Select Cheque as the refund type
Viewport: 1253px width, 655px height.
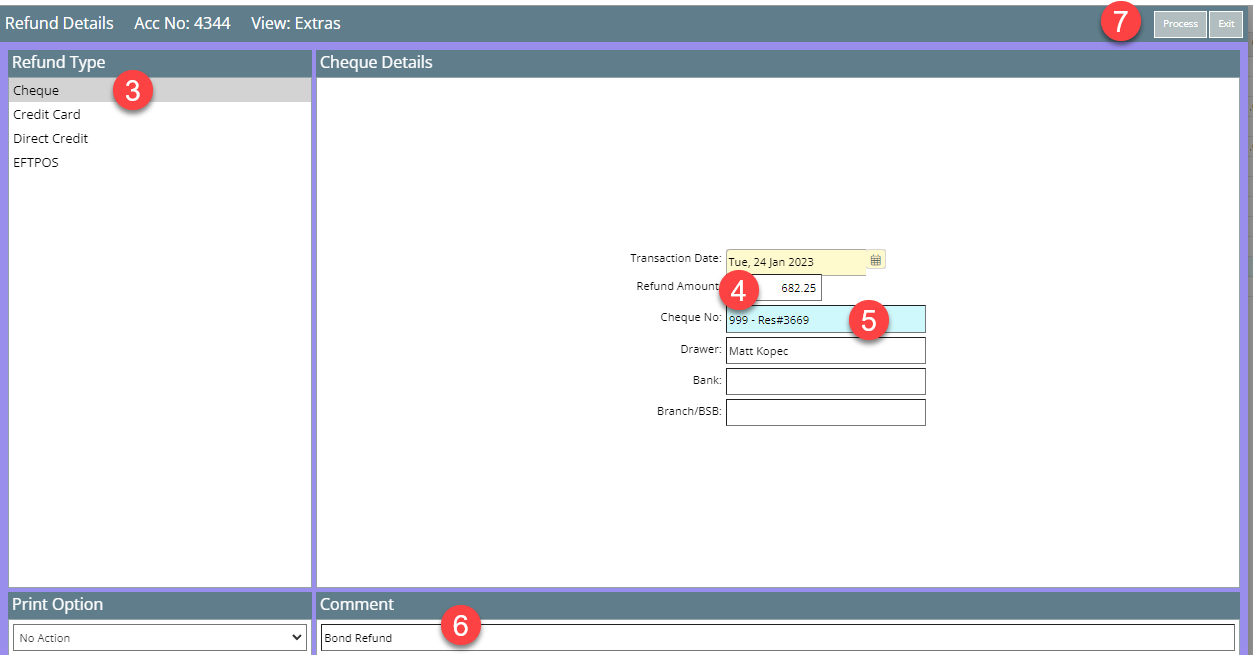(x=36, y=91)
